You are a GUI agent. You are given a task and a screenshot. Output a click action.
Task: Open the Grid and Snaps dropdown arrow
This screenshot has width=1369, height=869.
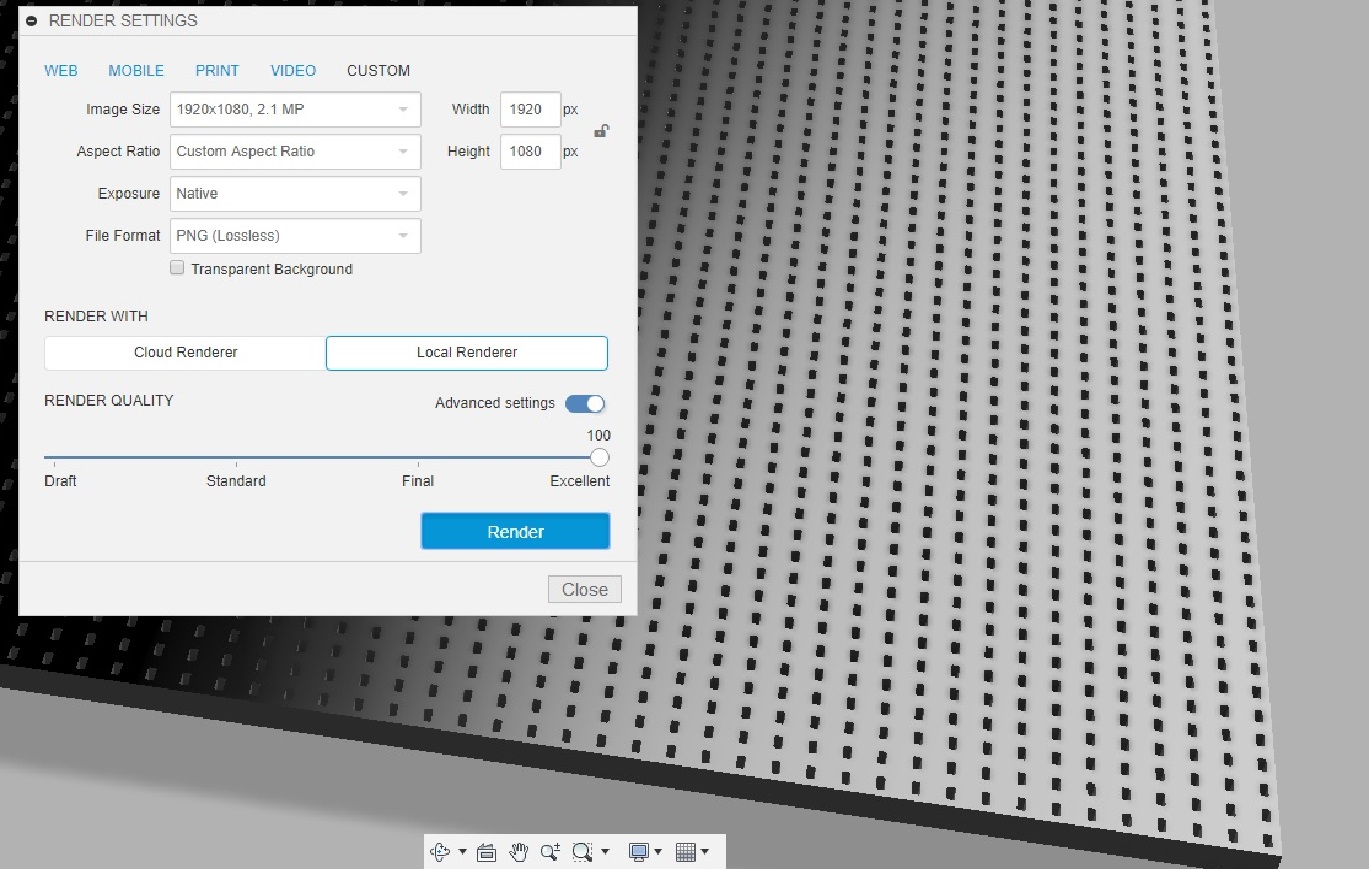tap(705, 852)
